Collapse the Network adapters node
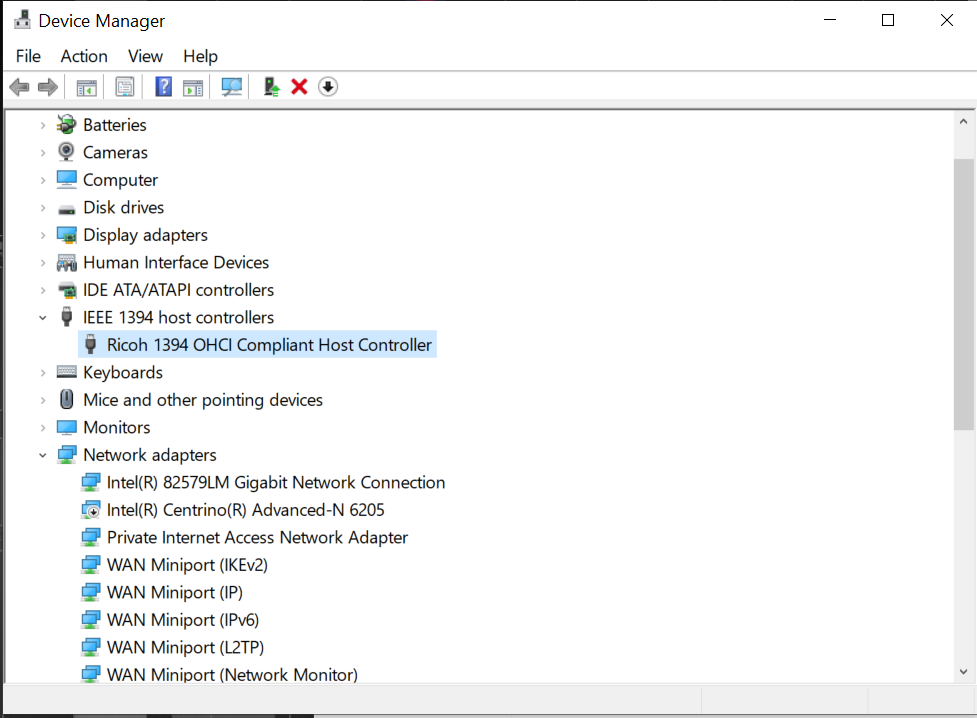This screenshot has width=977, height=718. coord(42,455)
